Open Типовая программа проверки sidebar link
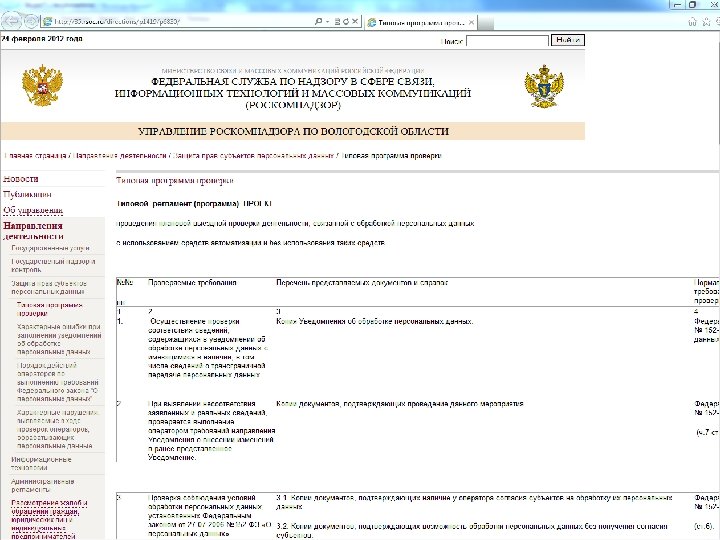The height and width of the screenshot is (540, 720). coord(50,309)
